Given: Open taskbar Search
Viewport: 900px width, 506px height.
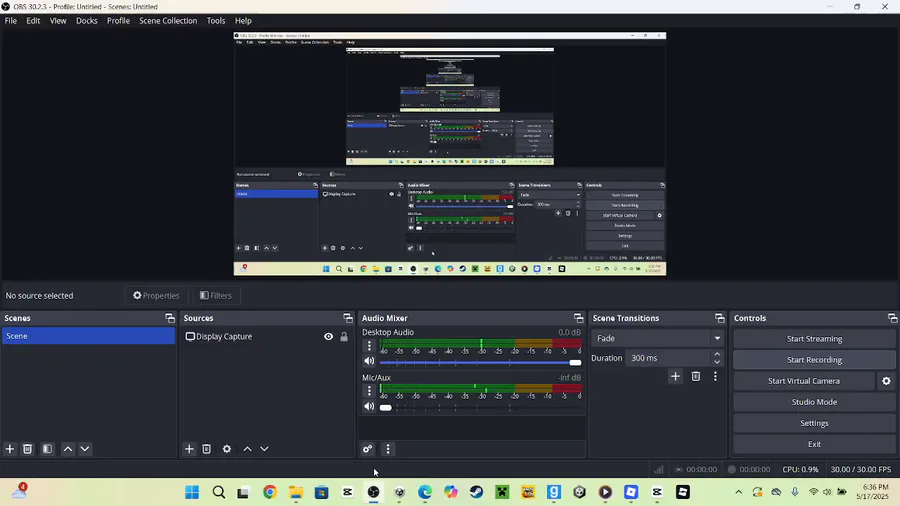Looking at the screenshot, I should tap(219, 492).
